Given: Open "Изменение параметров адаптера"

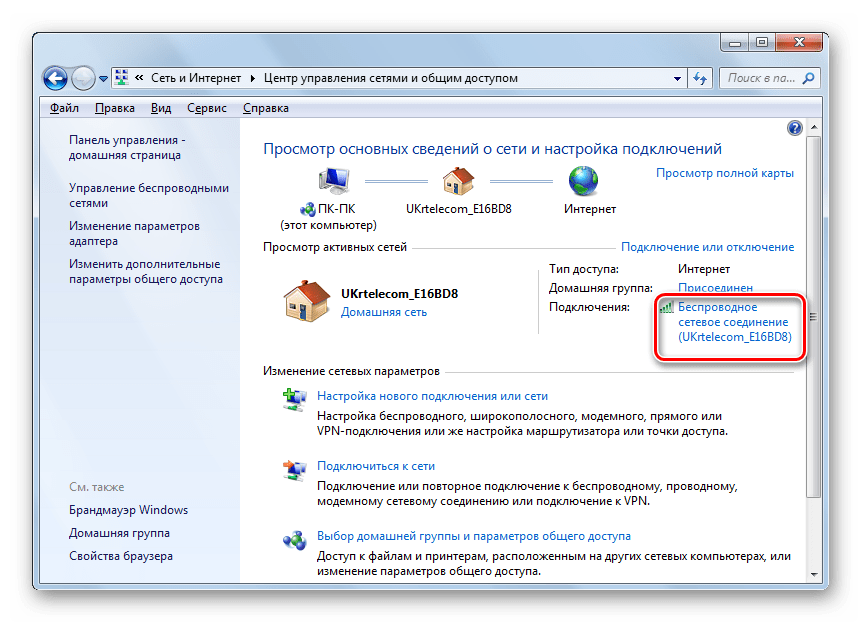Looking at the screenshot, I should point(134,233).
